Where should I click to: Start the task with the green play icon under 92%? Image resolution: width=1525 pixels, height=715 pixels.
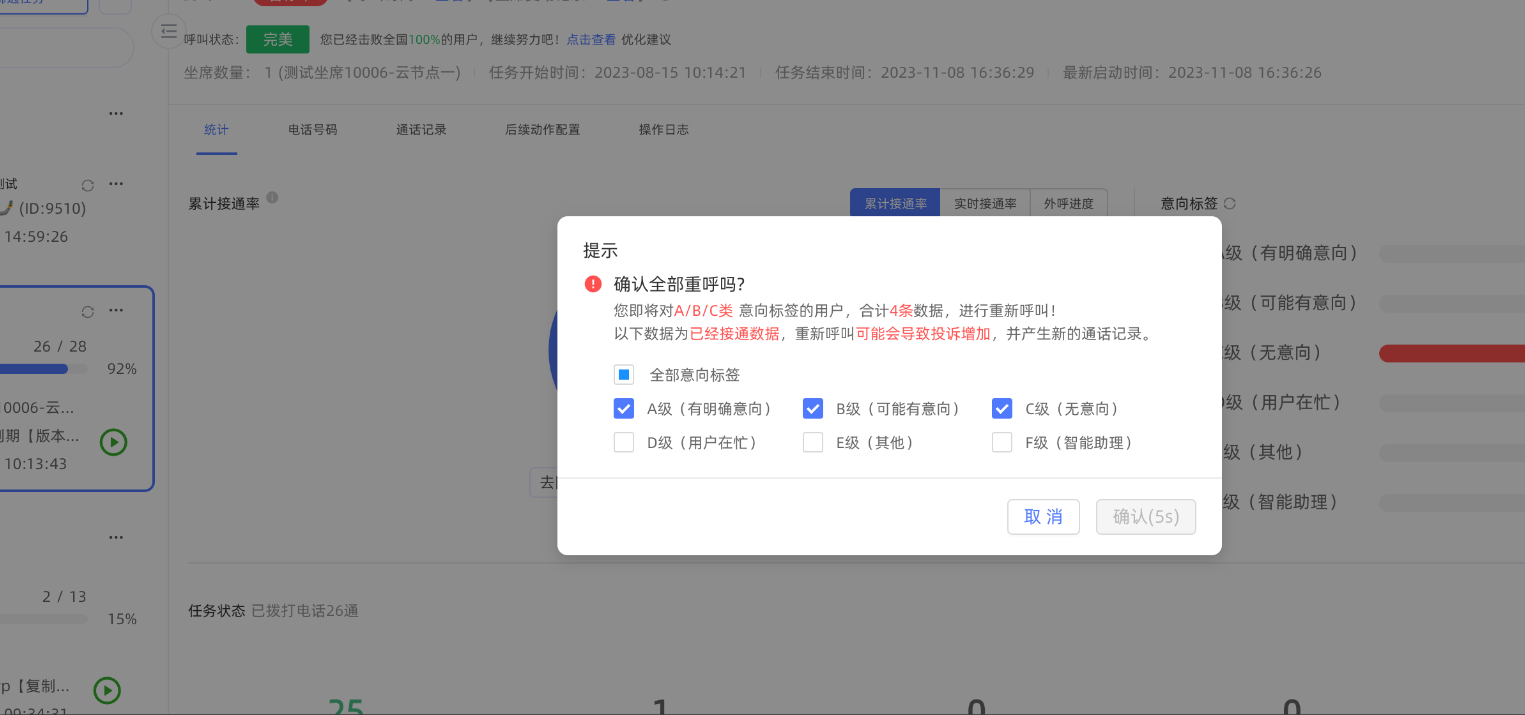coord(114,441)
